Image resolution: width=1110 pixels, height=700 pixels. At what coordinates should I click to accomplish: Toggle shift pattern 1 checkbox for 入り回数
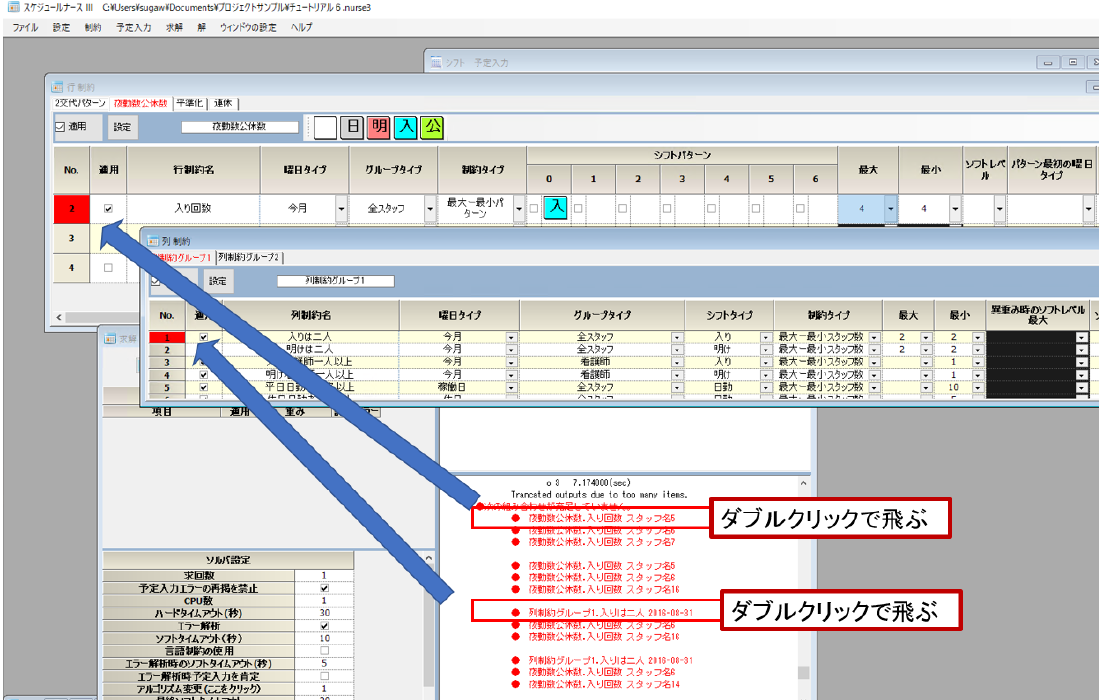578,209
